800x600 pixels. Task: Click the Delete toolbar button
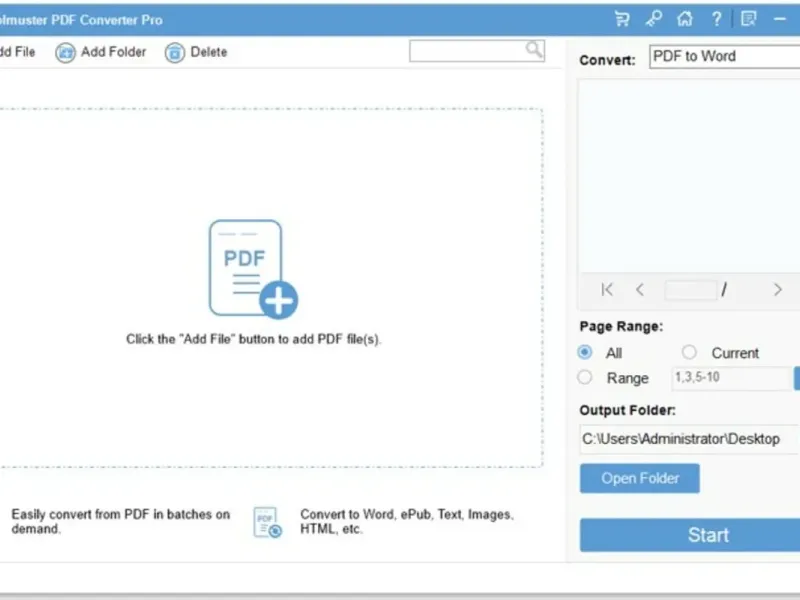pyautogui.click(x=196, y=52)
